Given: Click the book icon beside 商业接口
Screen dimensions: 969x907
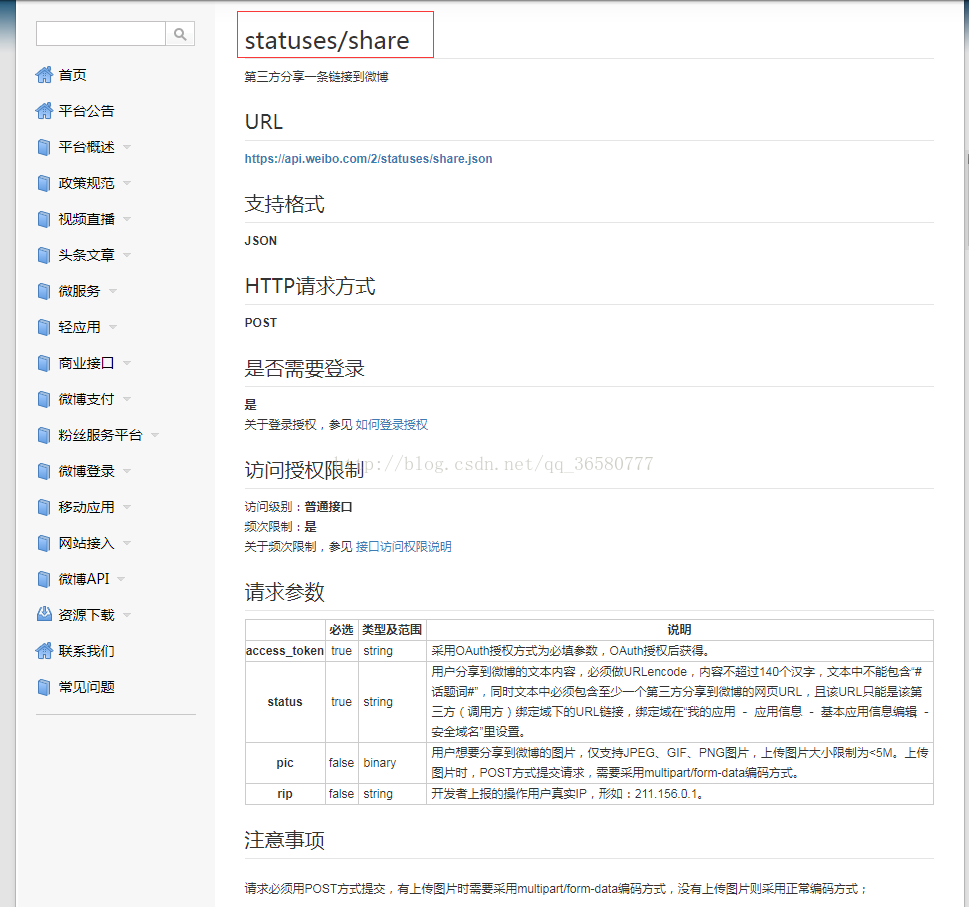Looking at the screenshot, I should click(44, 363).
